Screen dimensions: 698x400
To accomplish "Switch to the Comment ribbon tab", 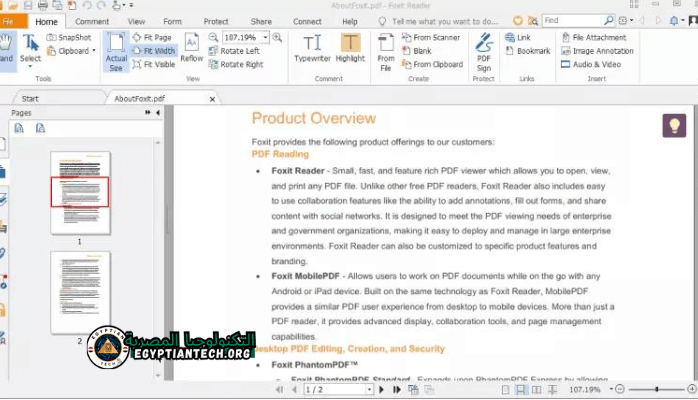I will [x=92, y=21].
